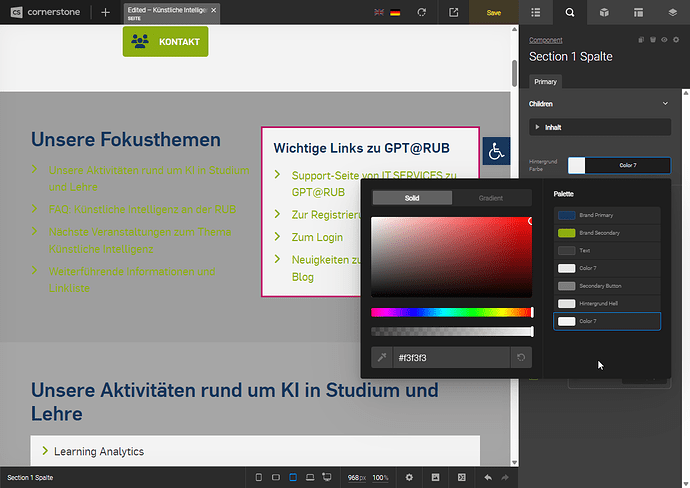Open a new document with the plus icon
This screenshot has width=690, height=488.
tap(105, 12)
